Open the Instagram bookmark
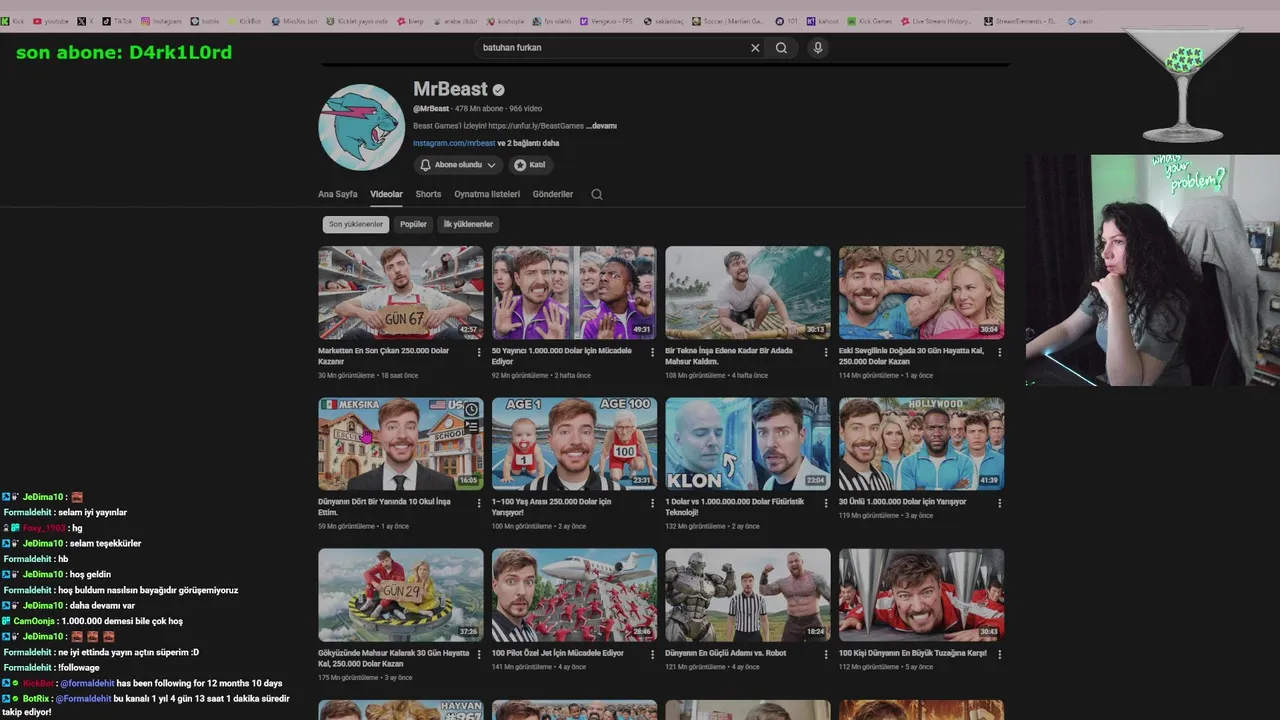The width and height of the screenshot is (1280, 720). click(162, 21)
